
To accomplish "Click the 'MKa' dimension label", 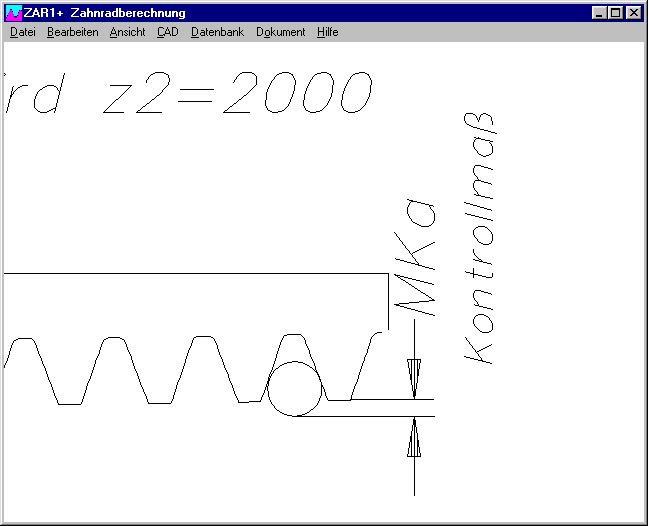I will tap(415, 257).
